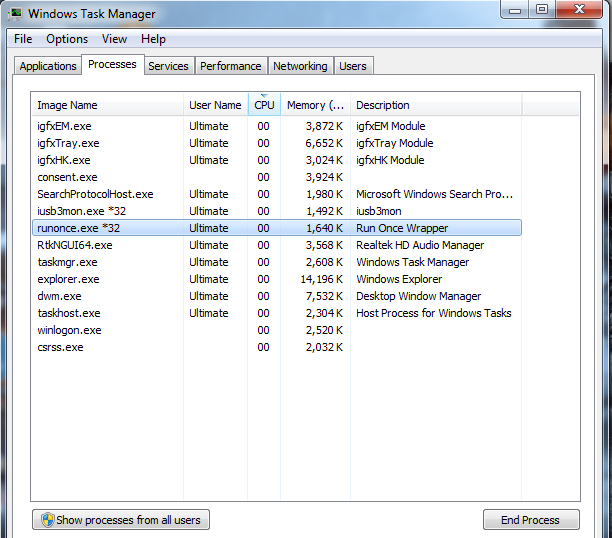Open the File menu
The height and width of the screenshot is (538, 612).
[23, 39]
